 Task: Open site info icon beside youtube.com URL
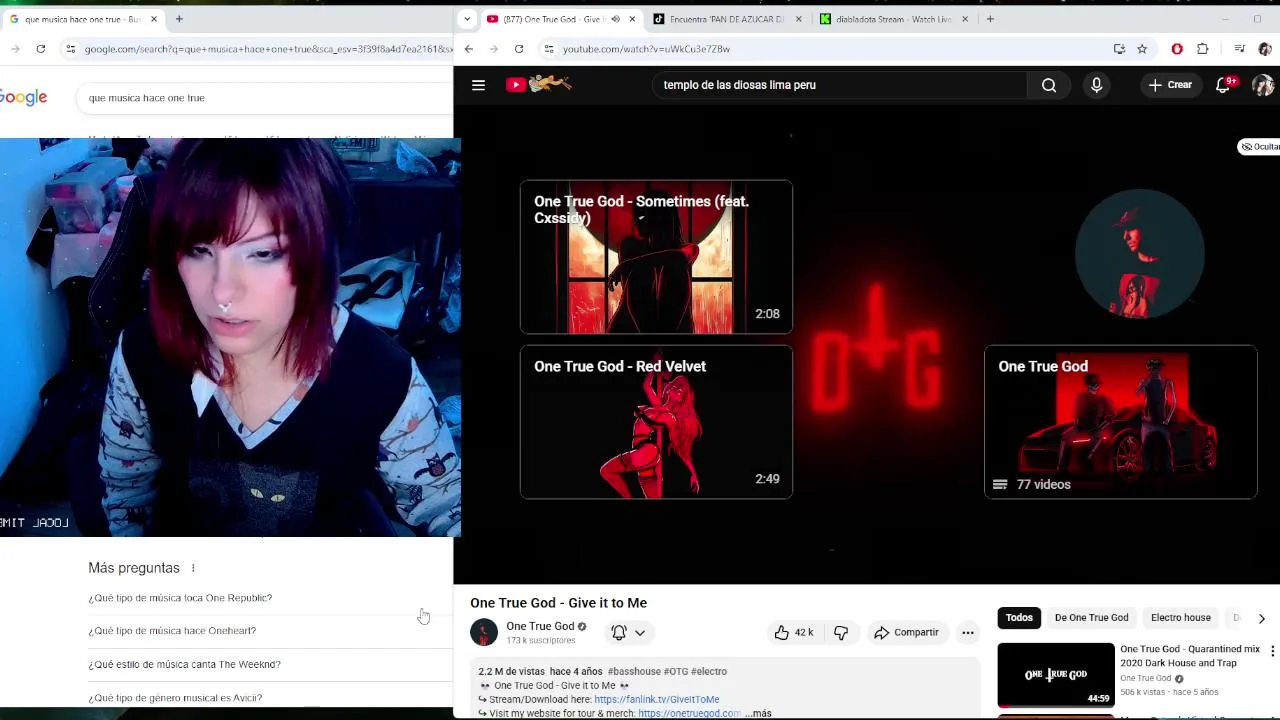click(548, 48)
